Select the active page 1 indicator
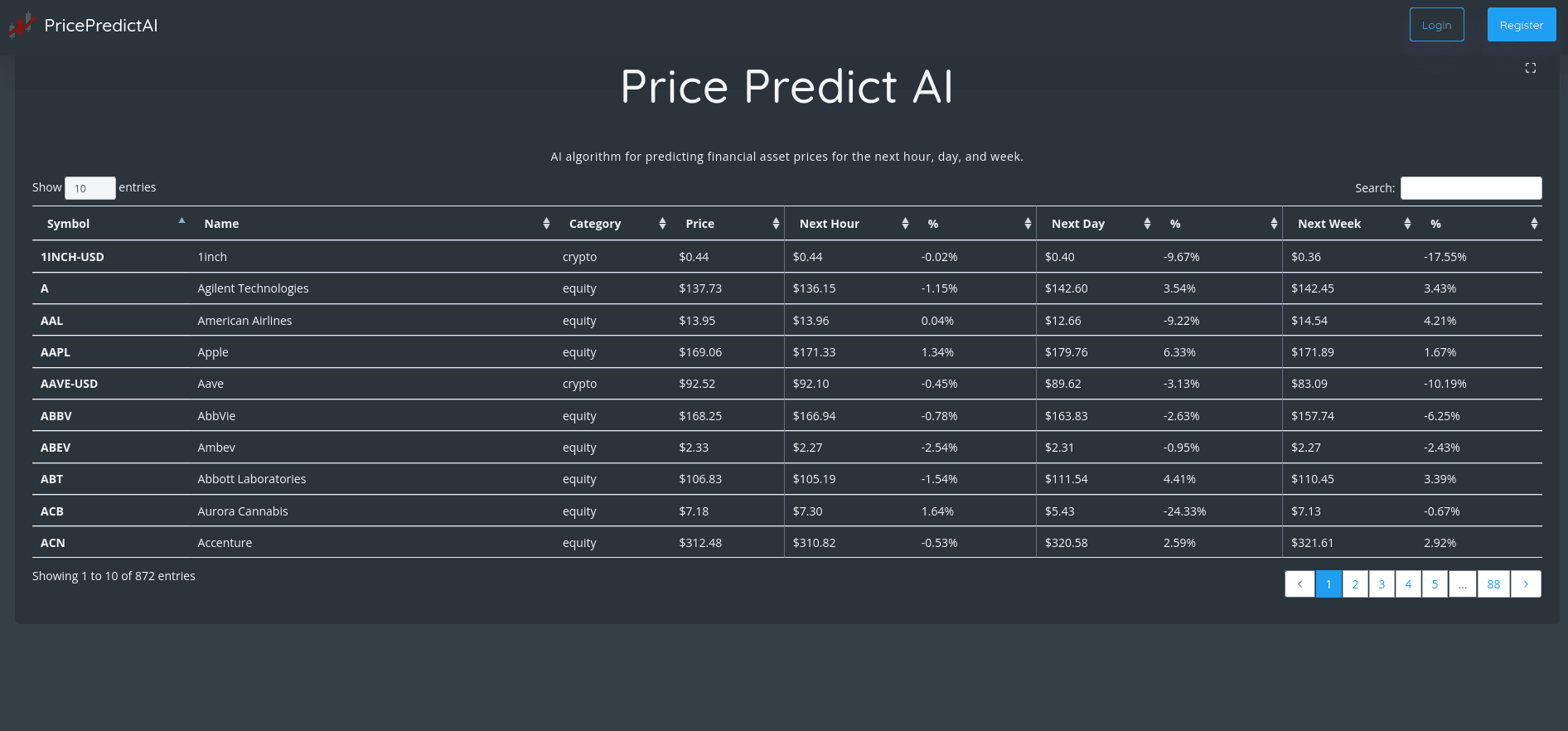This screenshot has width=1568, height=731. point(1328,583)
